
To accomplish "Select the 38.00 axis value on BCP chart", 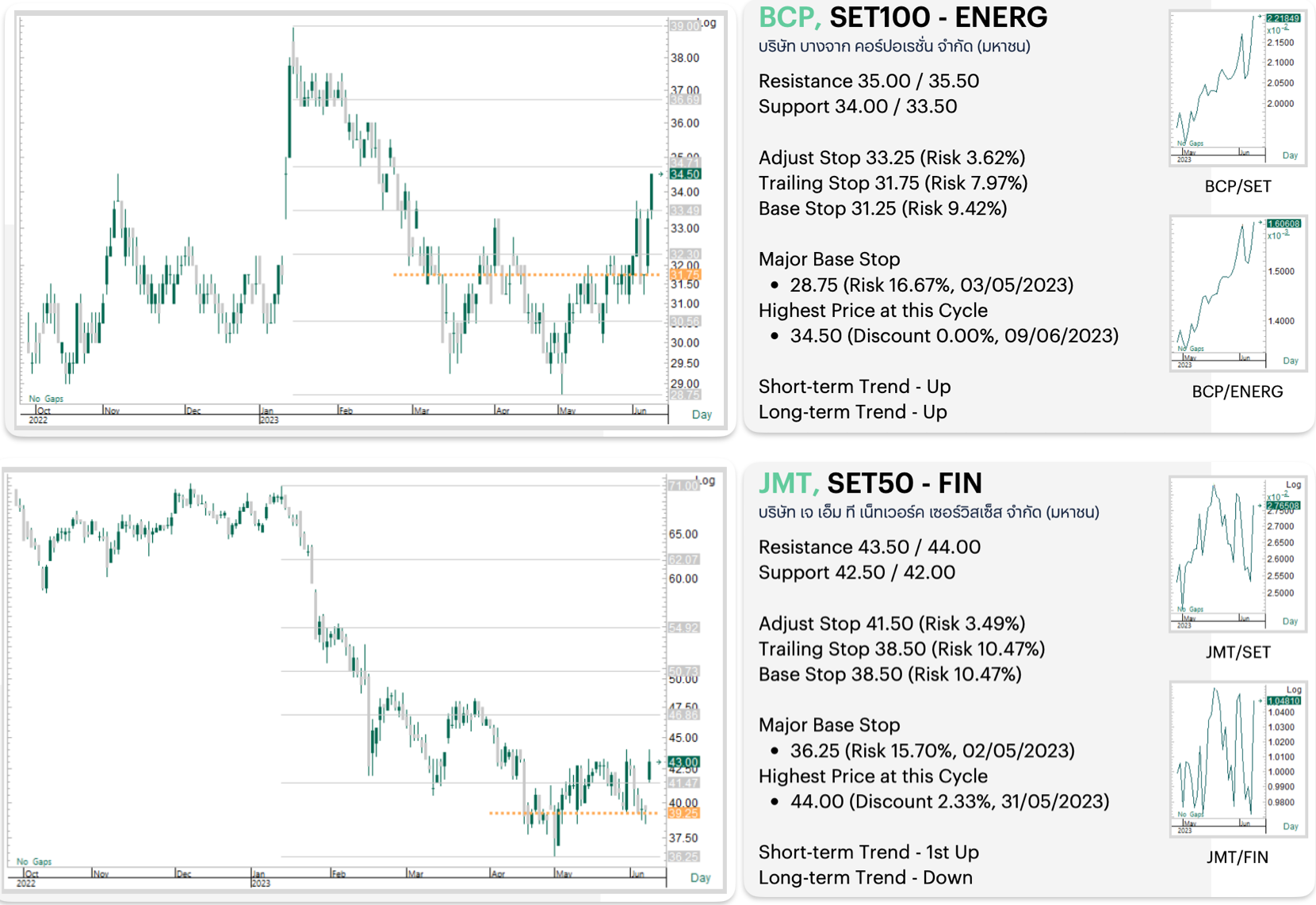I will pyautogui.click(x=685, y=58).
